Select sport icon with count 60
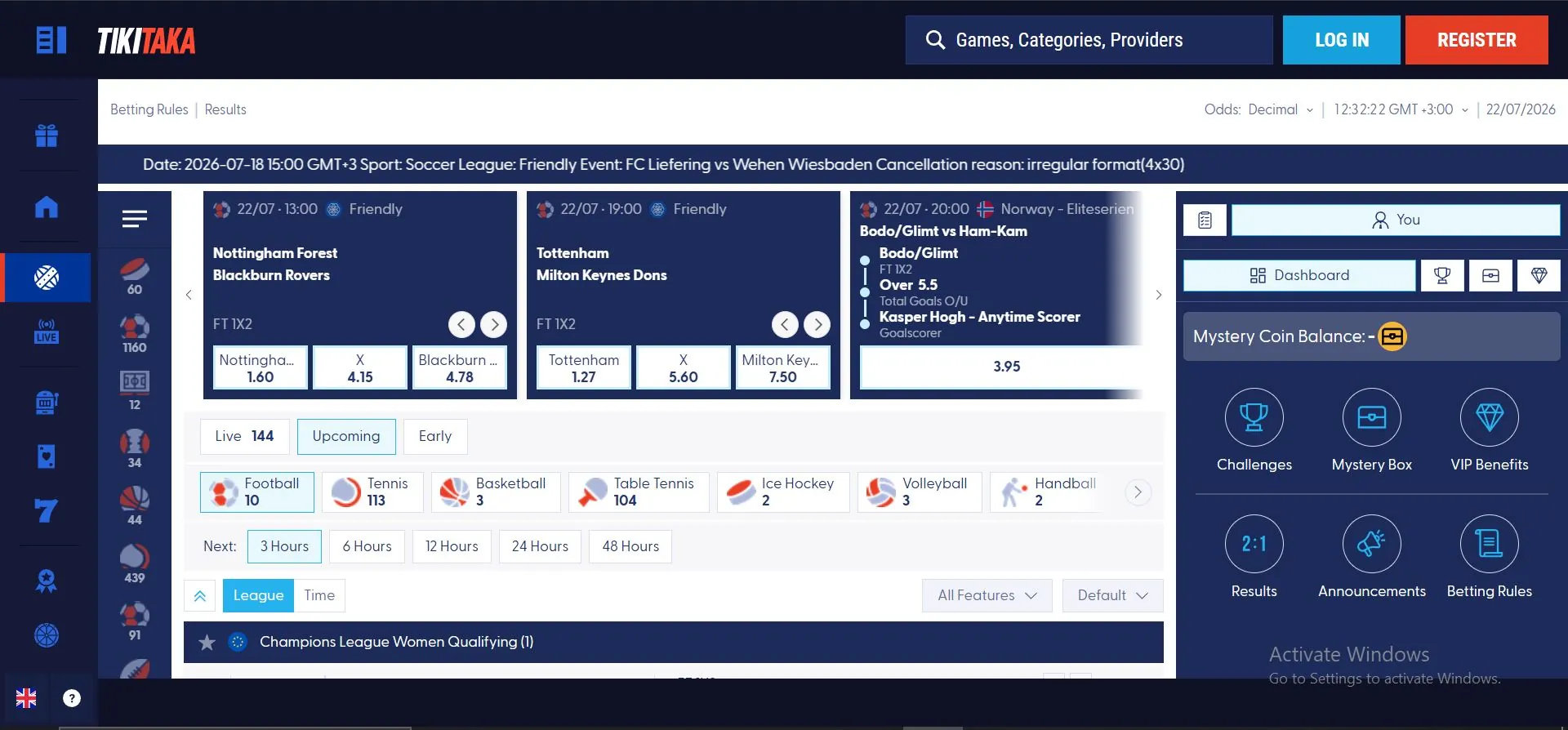This screenshot has width=1568, height=730. click(135, 277)
